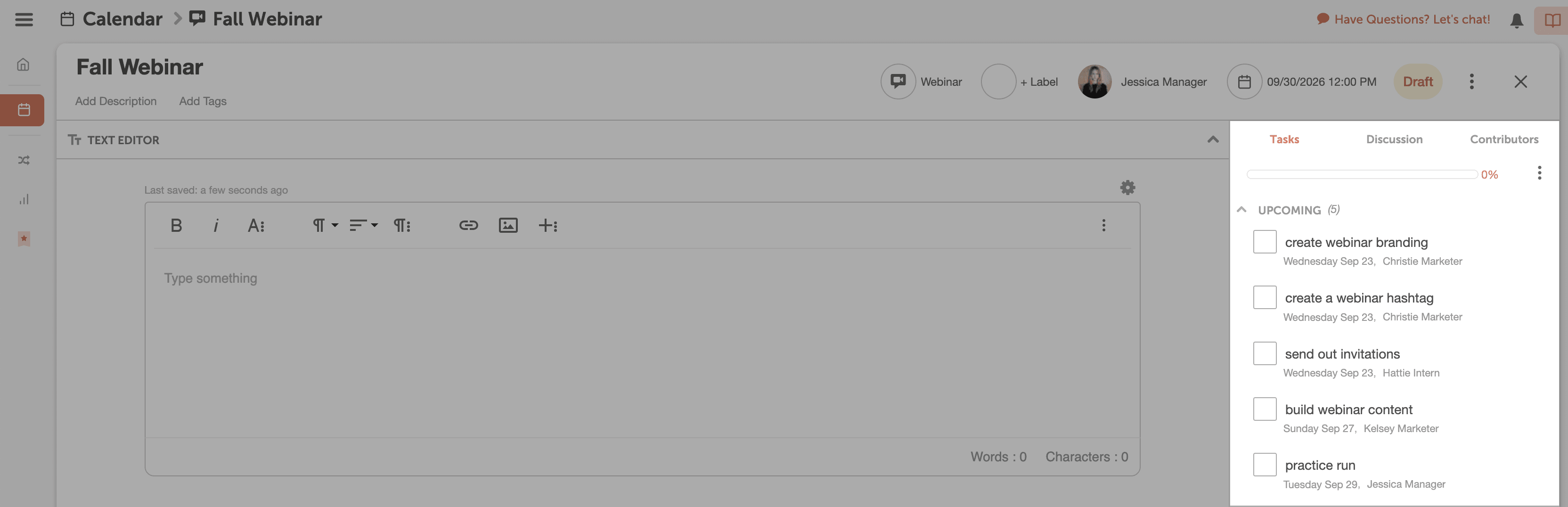1568x507 pixels.
Task: Open the notifications bell
Action: pyautogui.click(x=1516, y=21)
